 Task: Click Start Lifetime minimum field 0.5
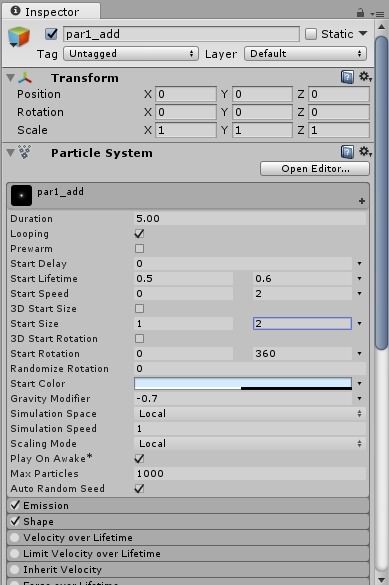pyautogui.click(x=183, y=278)
